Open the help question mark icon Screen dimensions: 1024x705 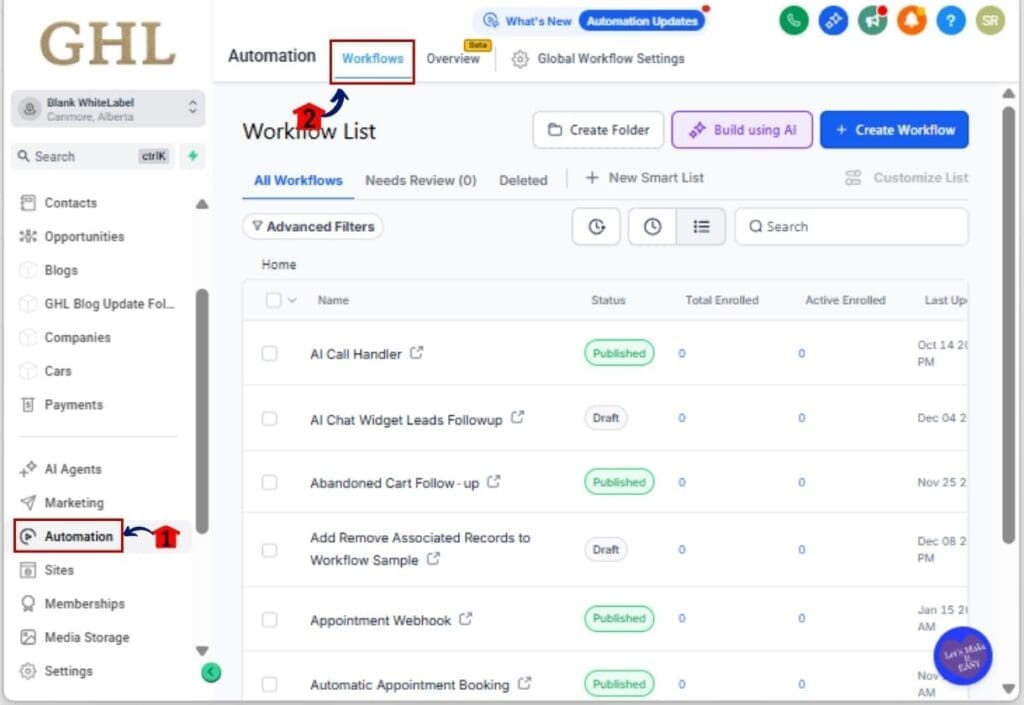pos(950,20)
